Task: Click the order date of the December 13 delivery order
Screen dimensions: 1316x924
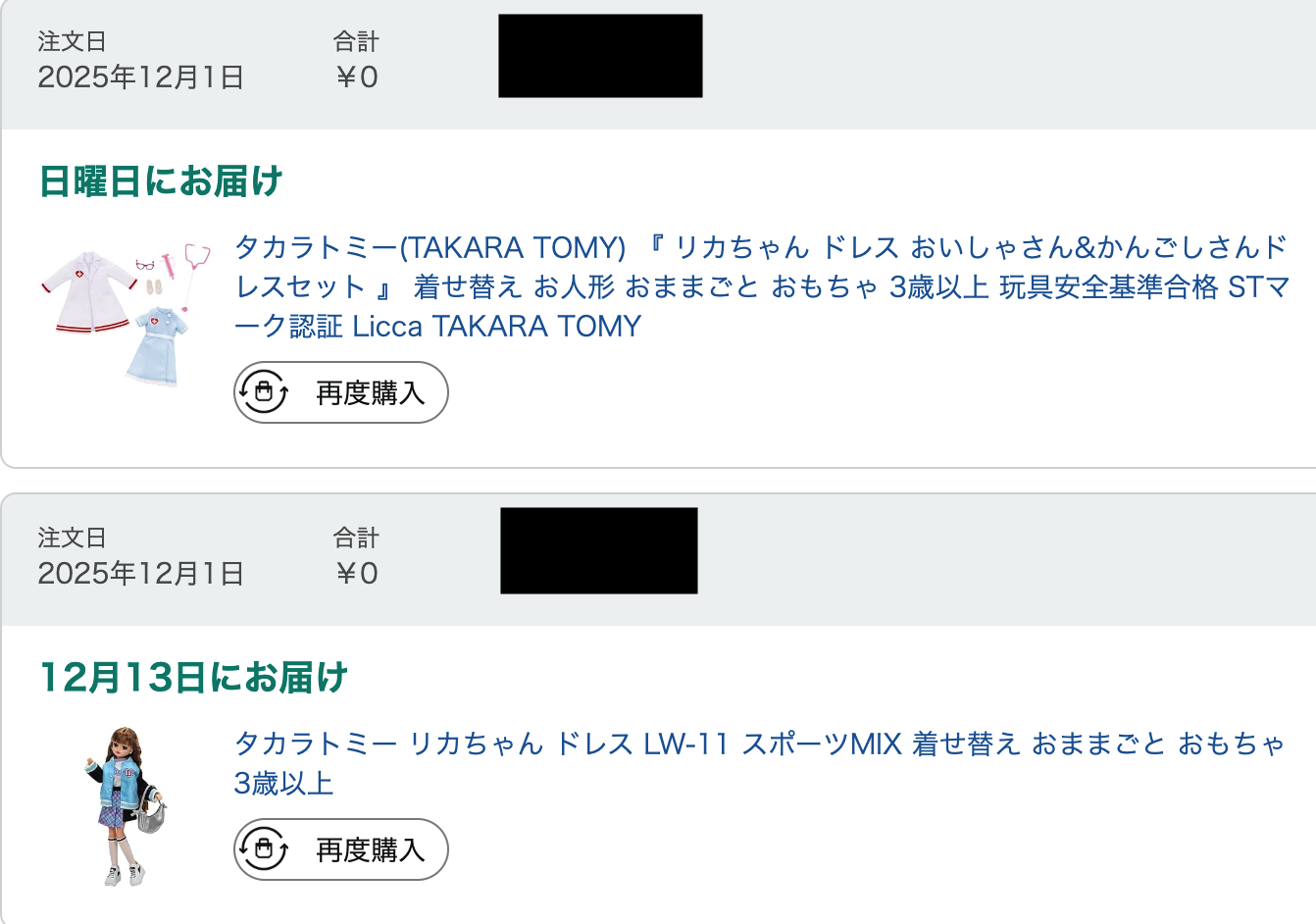Action: (x=140, y=574)
